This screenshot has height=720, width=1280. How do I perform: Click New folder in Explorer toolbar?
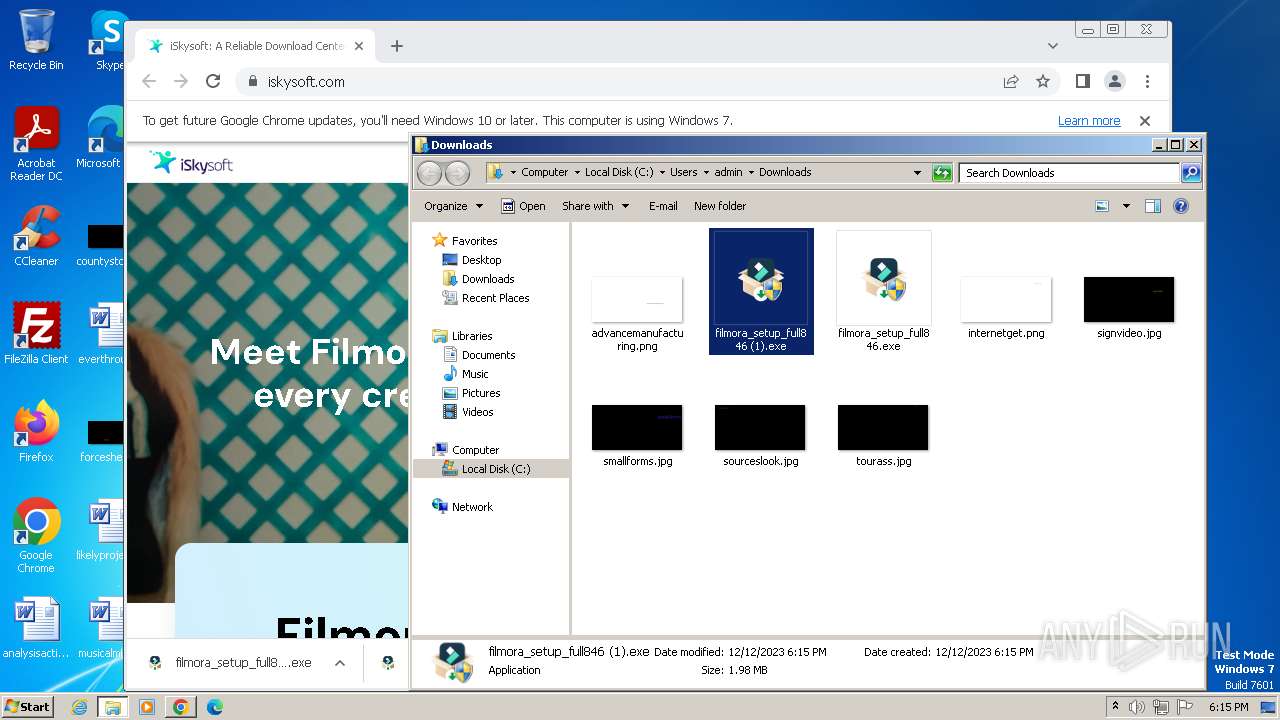720,206
